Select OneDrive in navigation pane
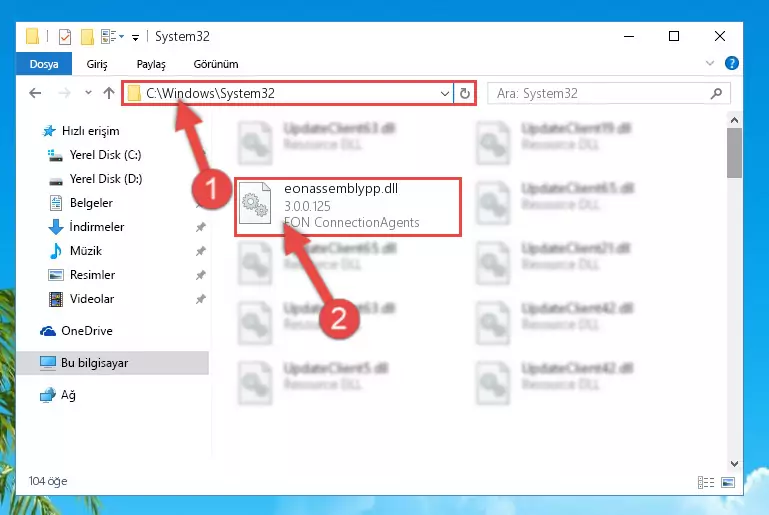This screenshot has width=769, height=515. (x=76, y=331)
